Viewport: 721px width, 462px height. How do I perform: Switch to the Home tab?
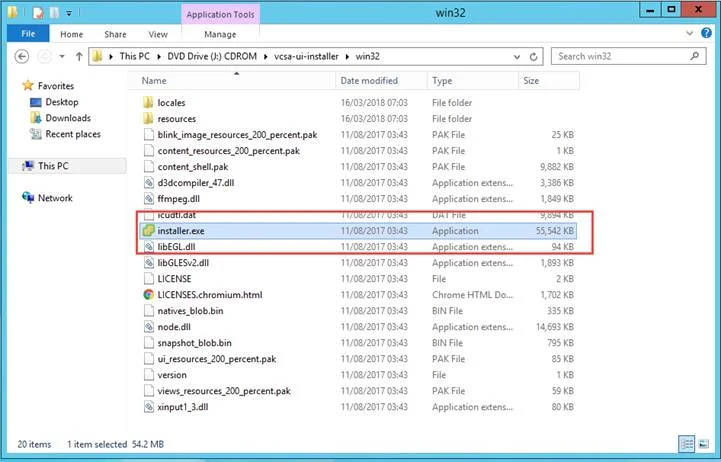click(71, 34)
